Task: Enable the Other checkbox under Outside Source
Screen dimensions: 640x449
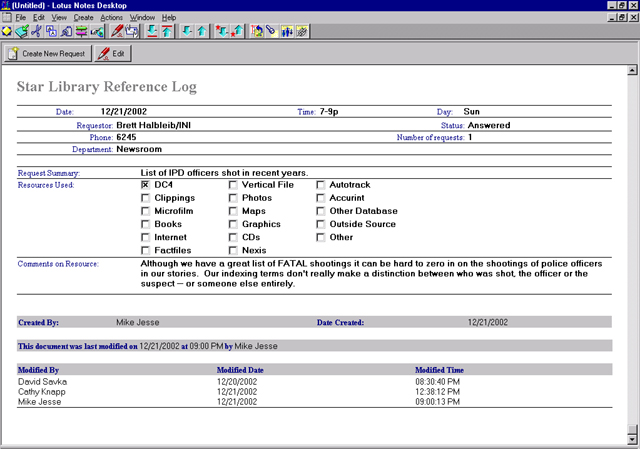Action: click(x=320, y=237)
